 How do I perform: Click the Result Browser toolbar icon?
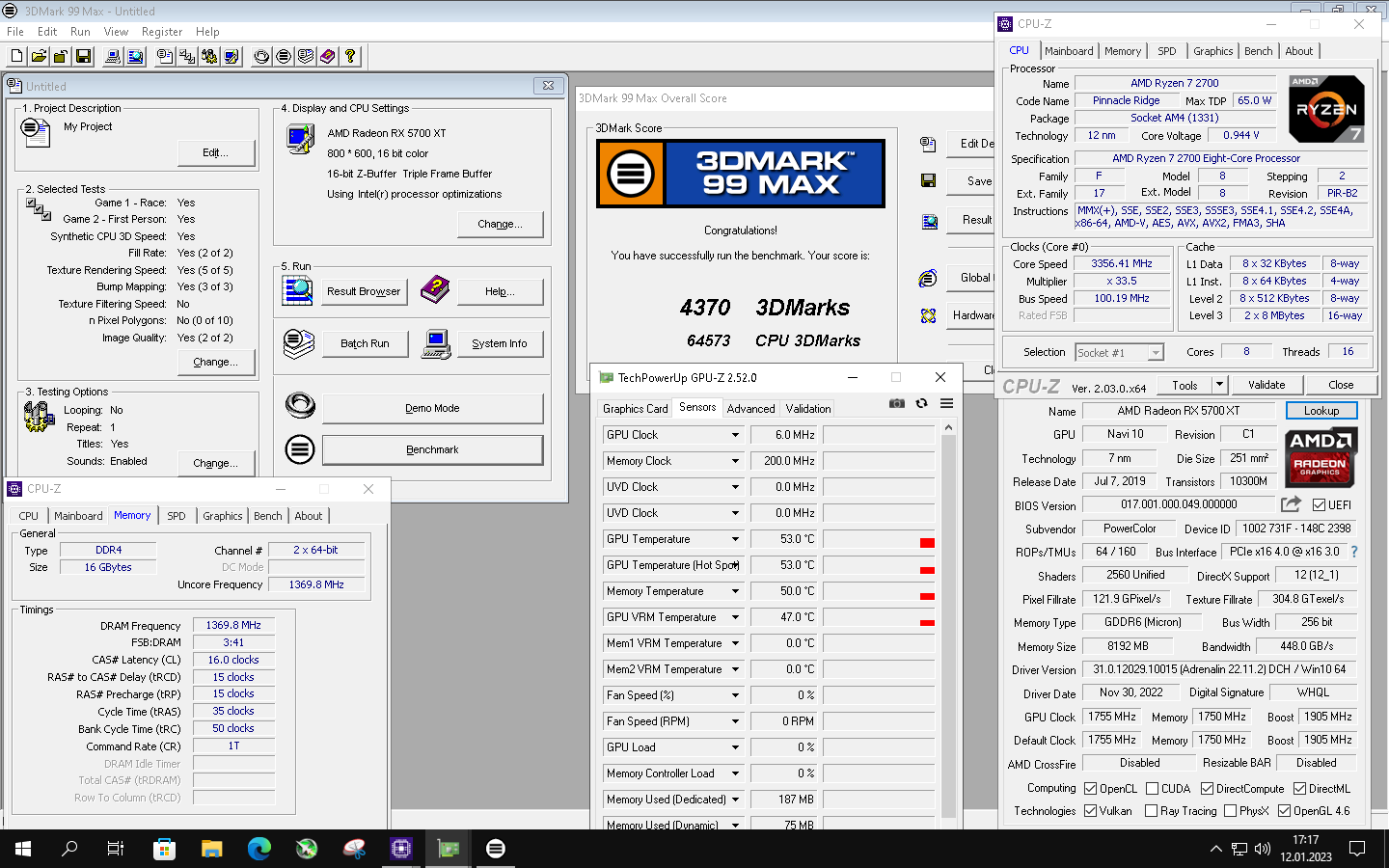tap(135, 57)
